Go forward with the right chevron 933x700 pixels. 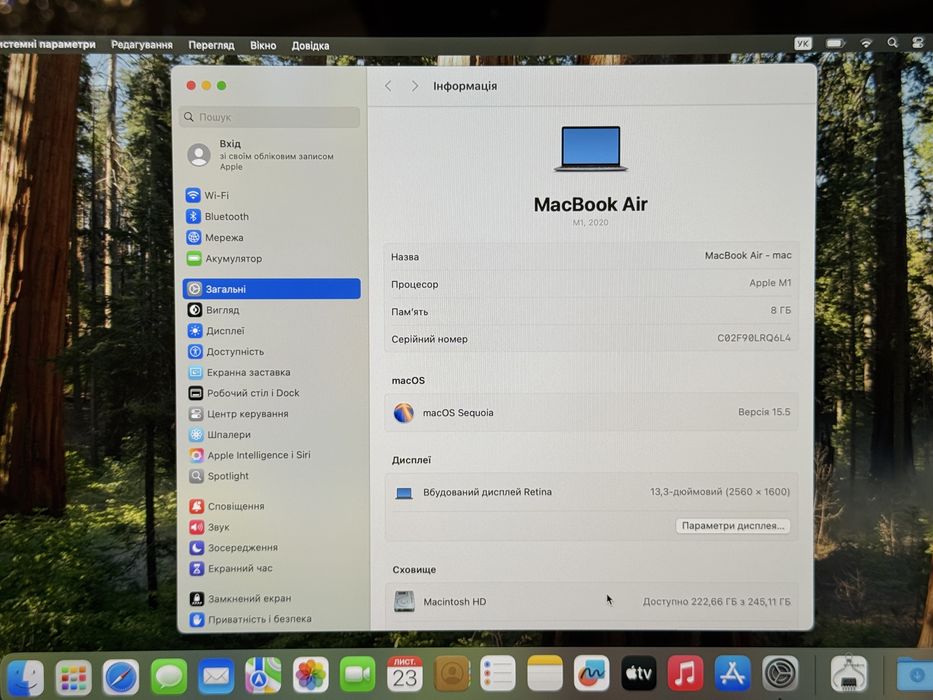415,86
